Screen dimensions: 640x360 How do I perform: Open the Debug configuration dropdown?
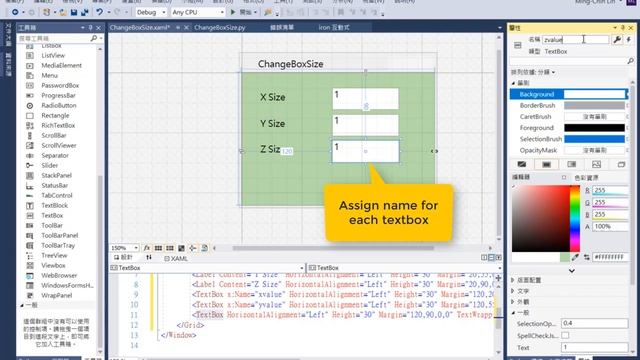pyautogui.click(x=164, y=12)
